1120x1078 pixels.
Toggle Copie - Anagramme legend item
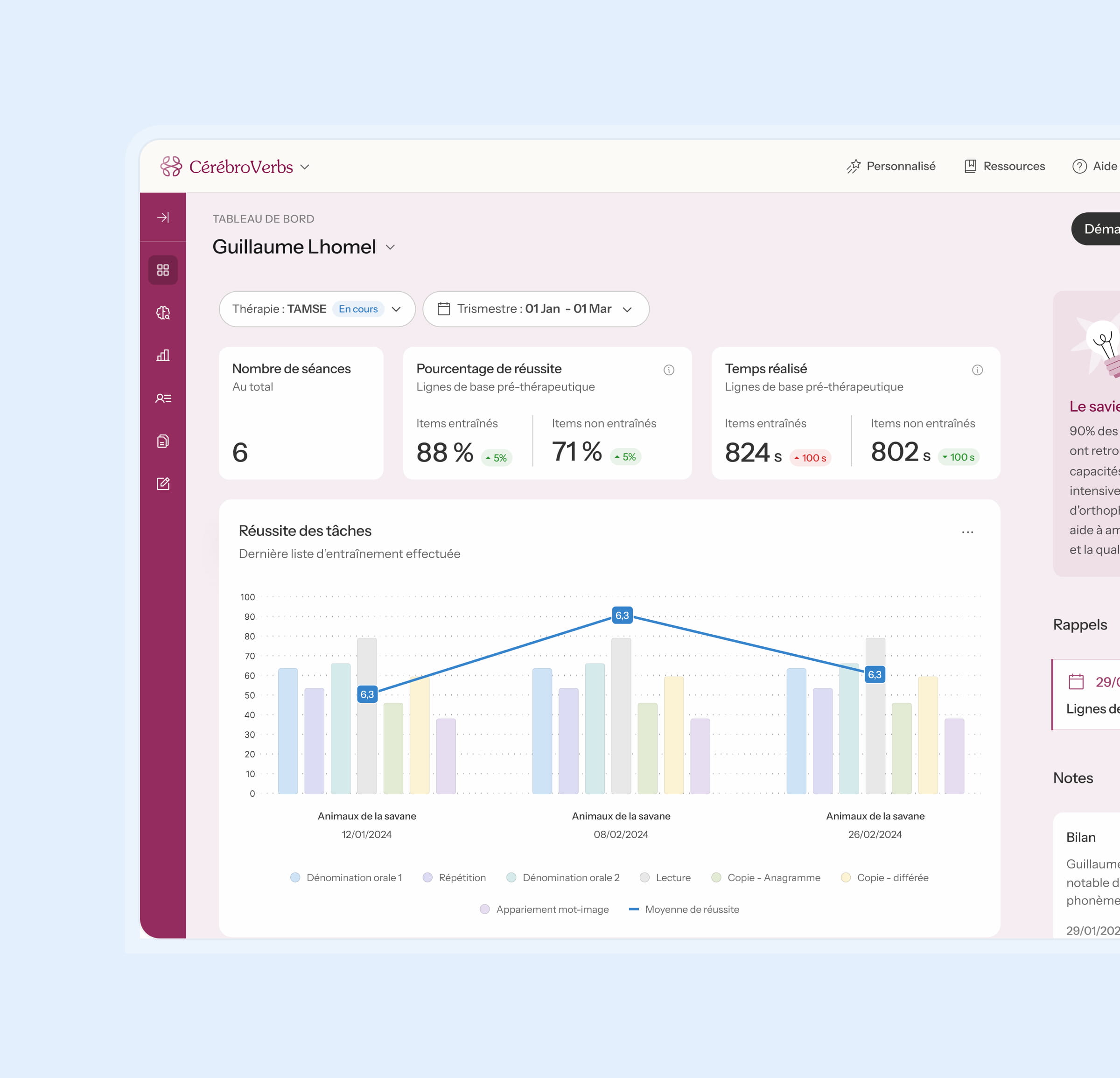pos(766,877)
